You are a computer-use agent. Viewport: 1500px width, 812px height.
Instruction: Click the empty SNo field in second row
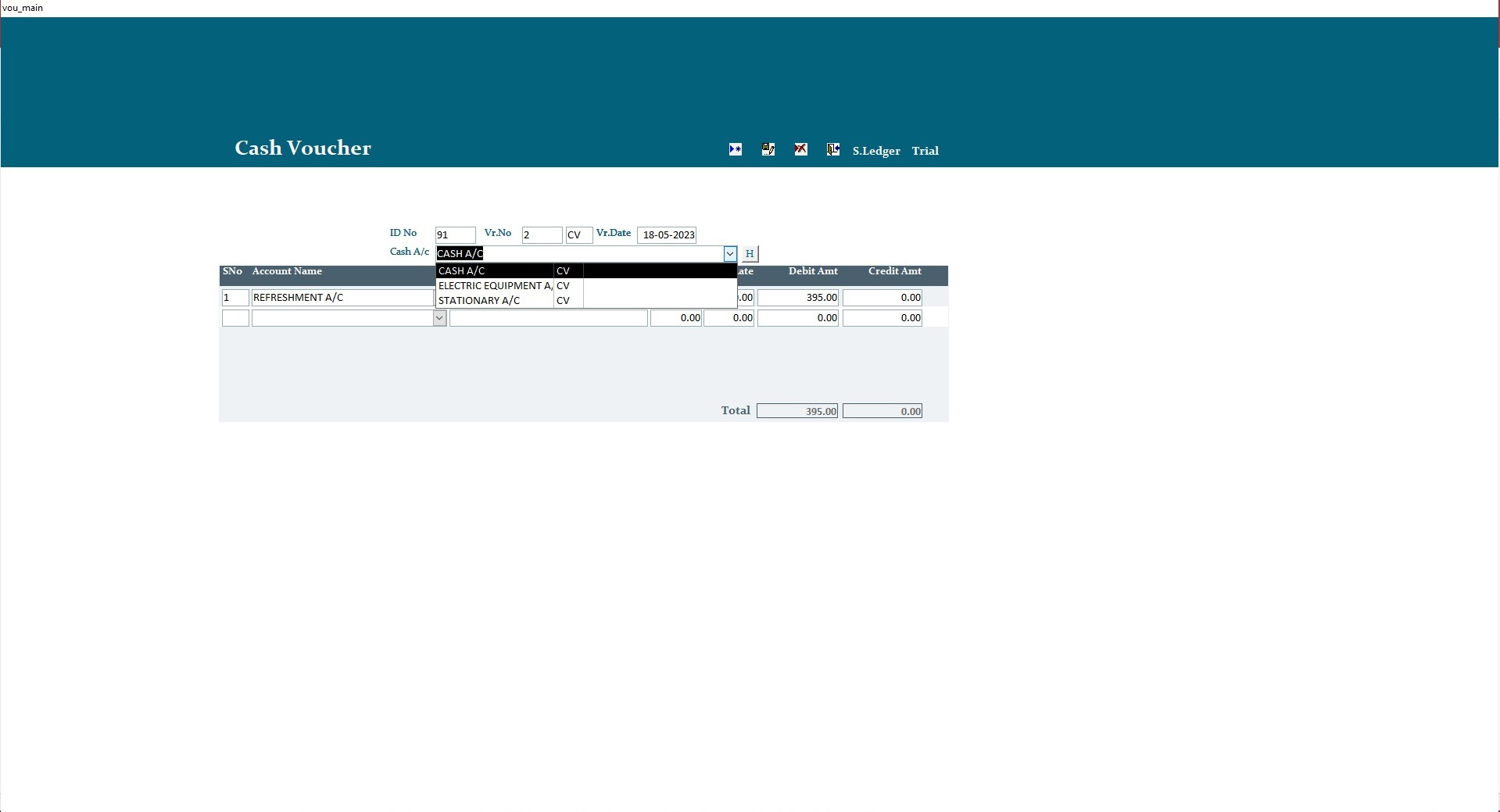[235, 318]
